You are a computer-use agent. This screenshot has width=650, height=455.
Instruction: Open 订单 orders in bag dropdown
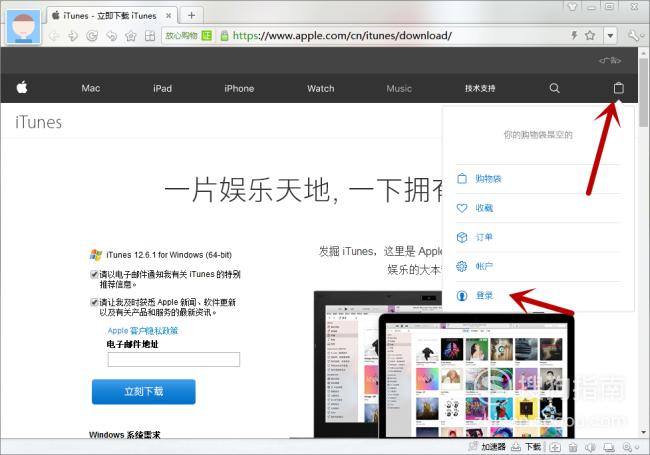[484, 237]
